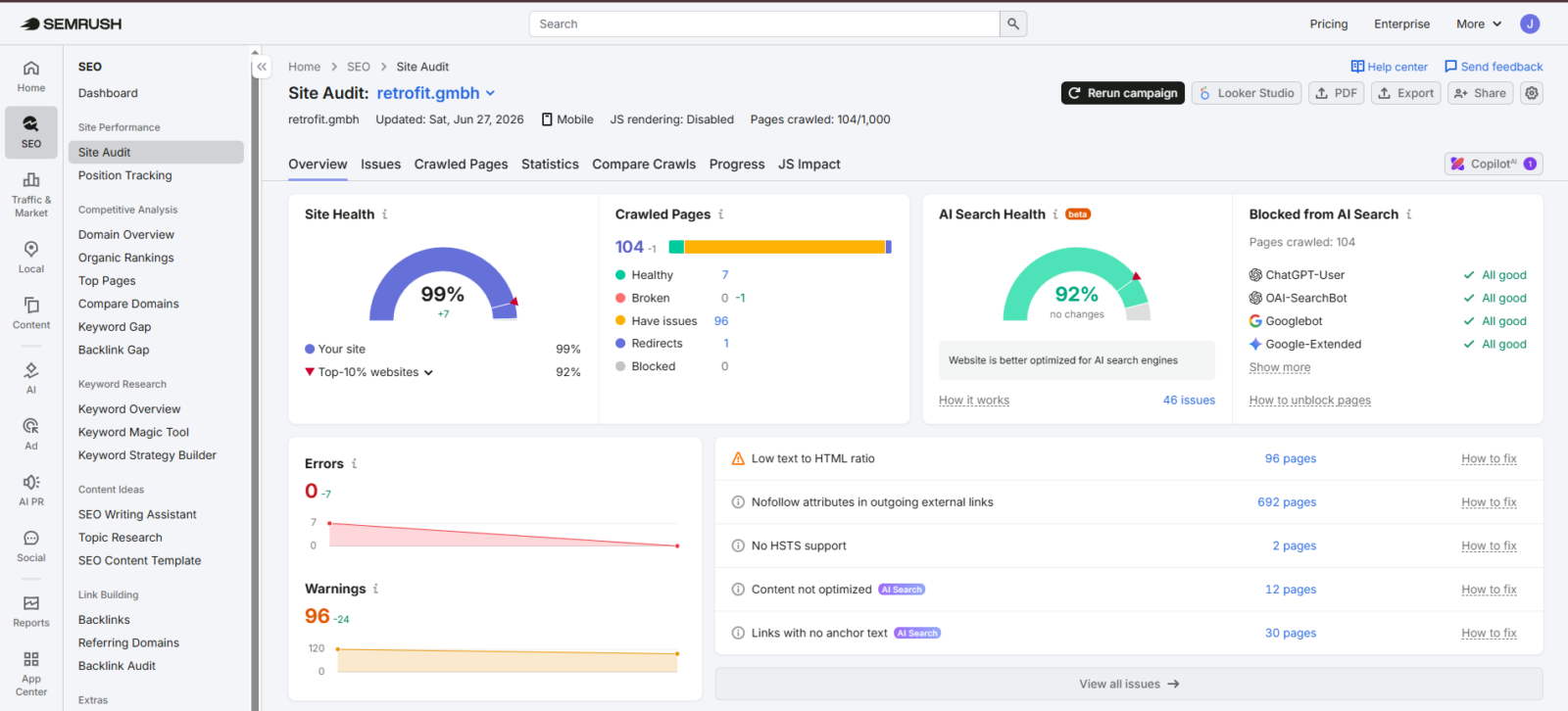The image size is (1568, 711).
Task: Open the 46 issues link
Action: point(1189,401)
